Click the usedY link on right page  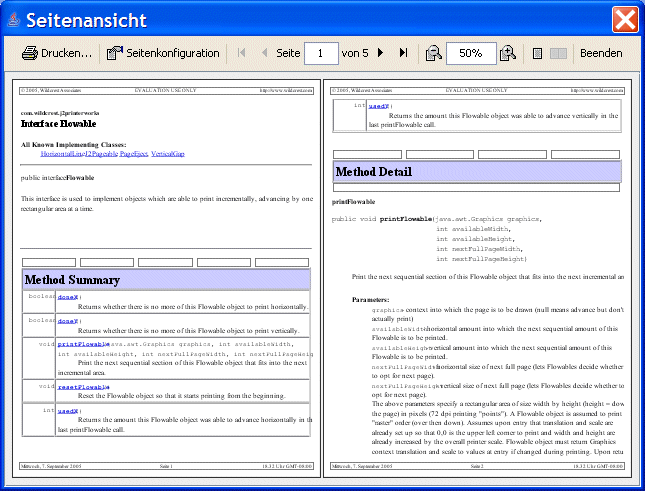[378, 106]
